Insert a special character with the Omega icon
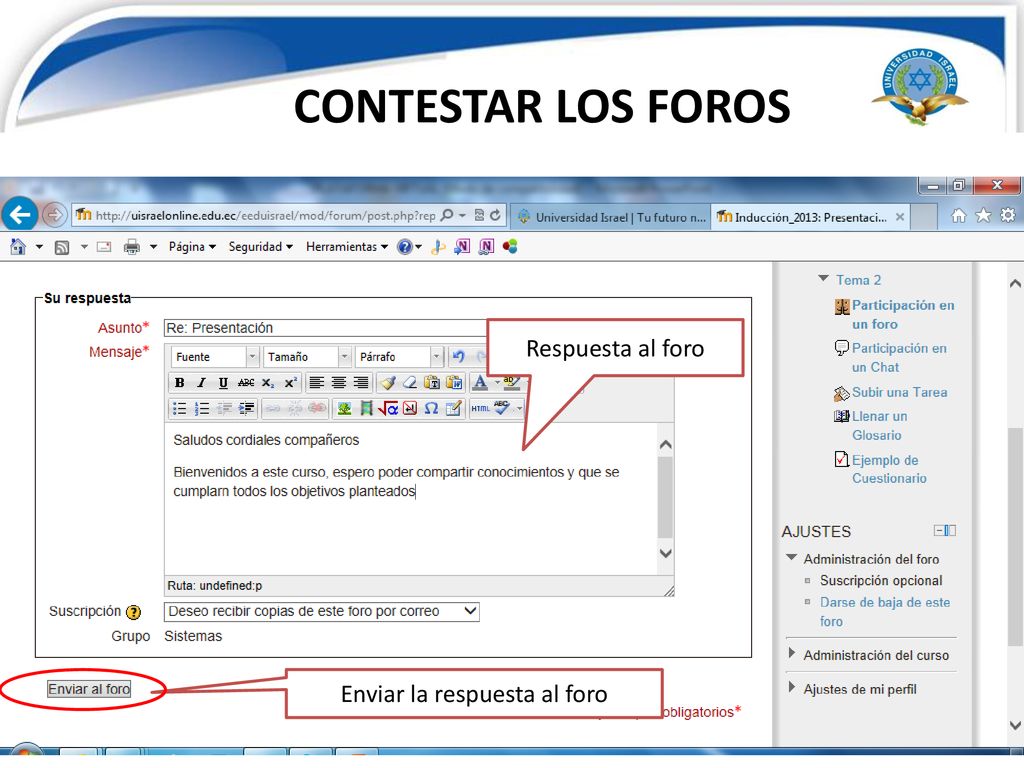The image size is (1024, 768). pos(431,409)
